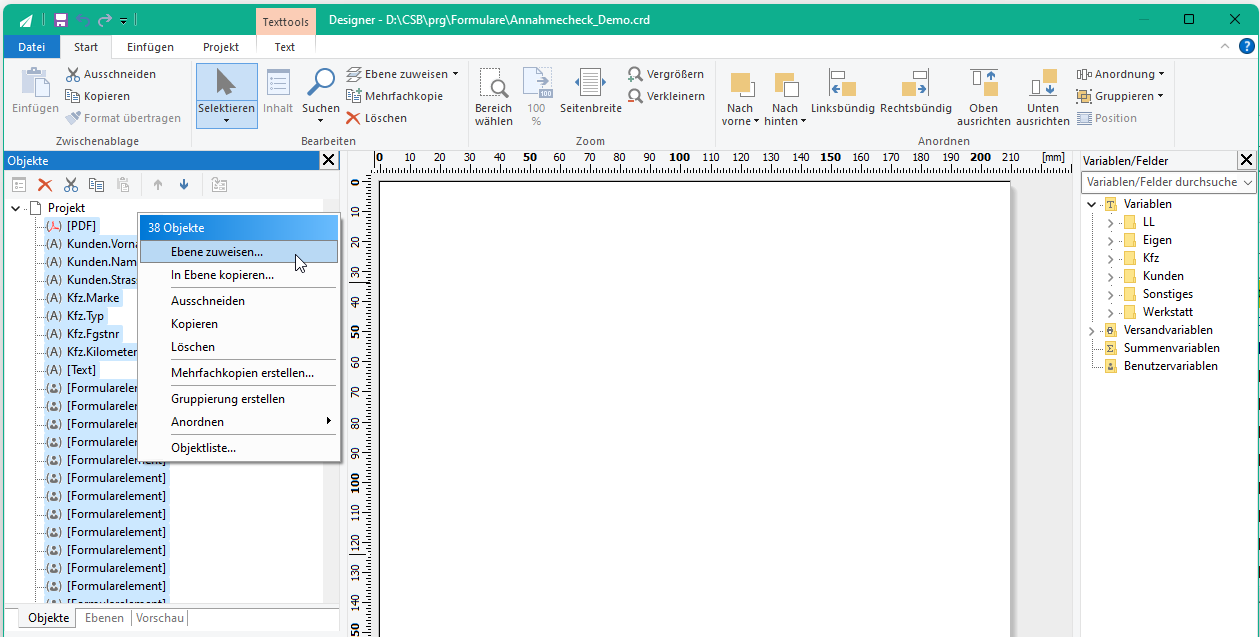Click Kopieren in the ribbon clipboard group
Viewport: 1260px width, 637px height.
[x=98, y=96]
